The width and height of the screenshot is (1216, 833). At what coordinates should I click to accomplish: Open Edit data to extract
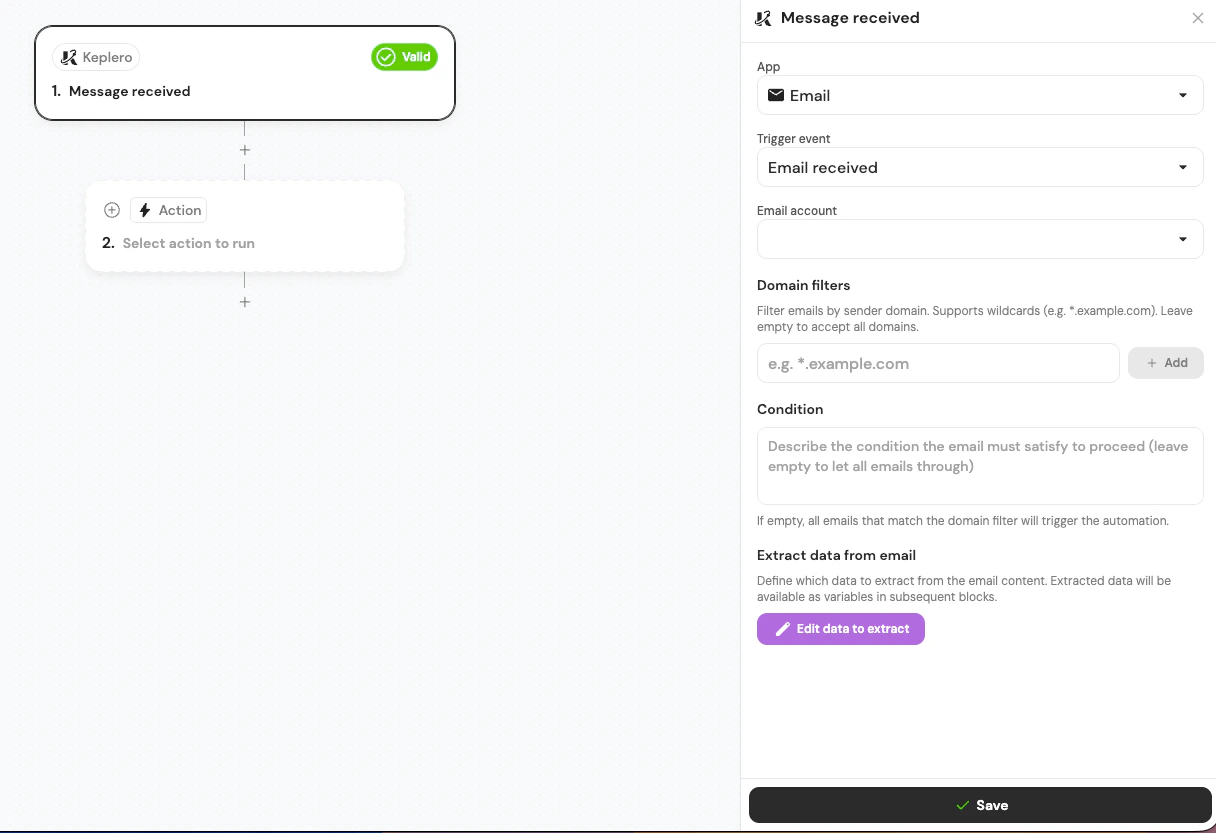[x=840, y=629]
